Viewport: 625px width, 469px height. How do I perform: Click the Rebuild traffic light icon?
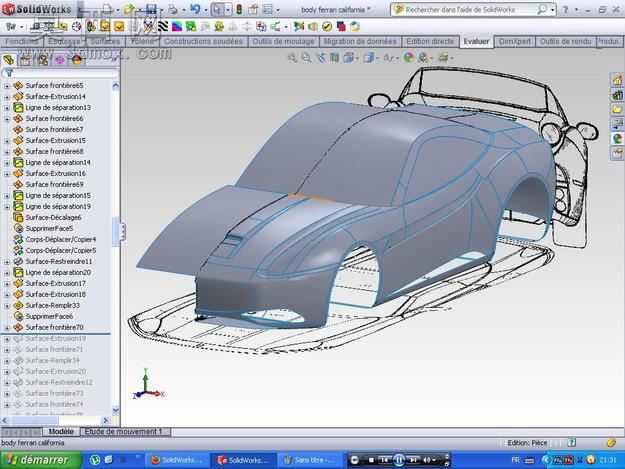239,9
